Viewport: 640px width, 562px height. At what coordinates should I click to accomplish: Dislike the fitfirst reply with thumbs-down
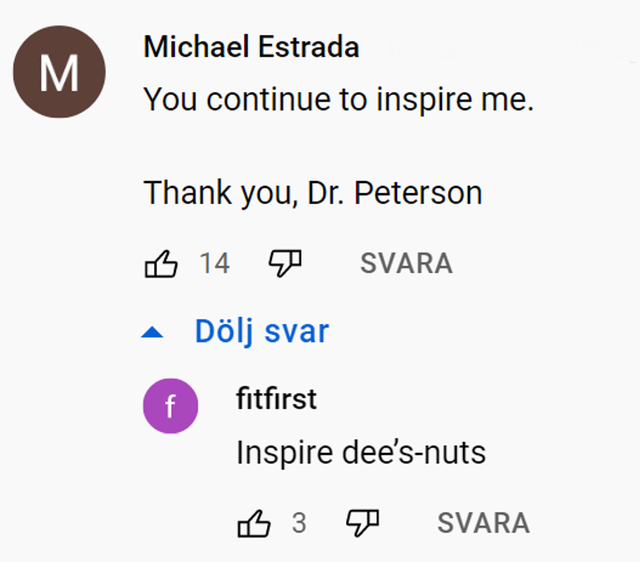click(362, 523)
